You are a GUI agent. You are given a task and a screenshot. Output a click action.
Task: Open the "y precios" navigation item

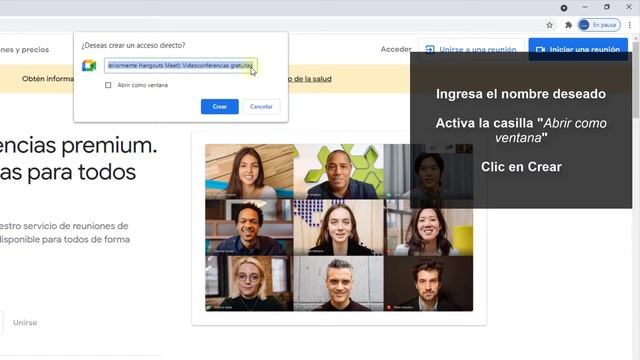24,49
